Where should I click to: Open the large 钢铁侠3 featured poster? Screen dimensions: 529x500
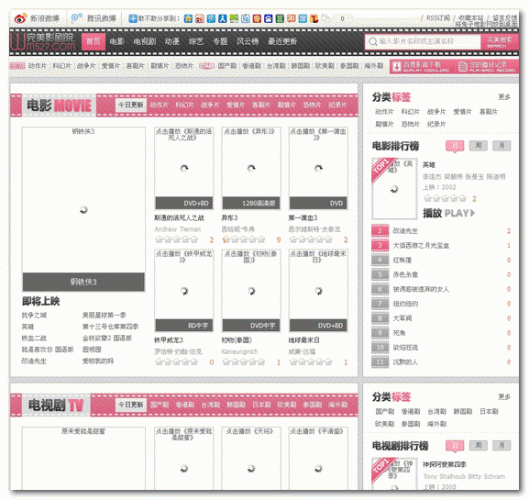coord(84,209)
